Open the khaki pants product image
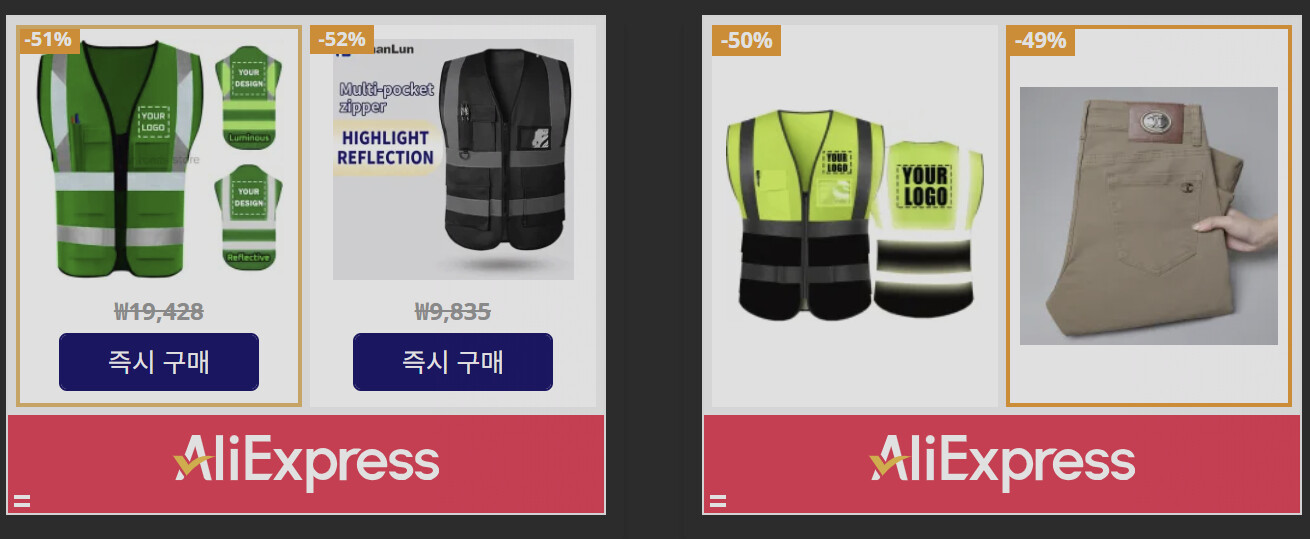 click(1149, 216)
